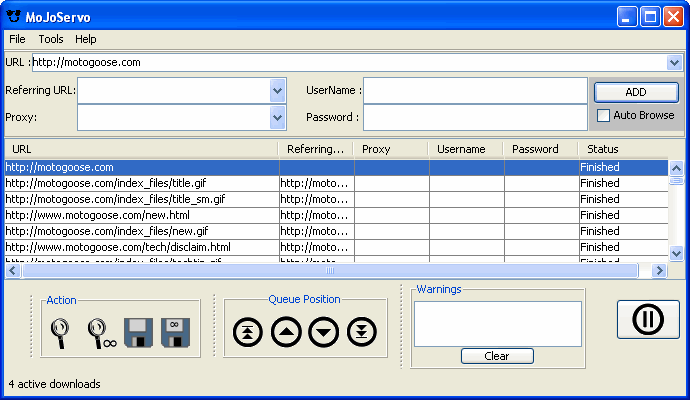Move selected item down in queue
Viewport: 690px width, 400px height.
(324, 332)
